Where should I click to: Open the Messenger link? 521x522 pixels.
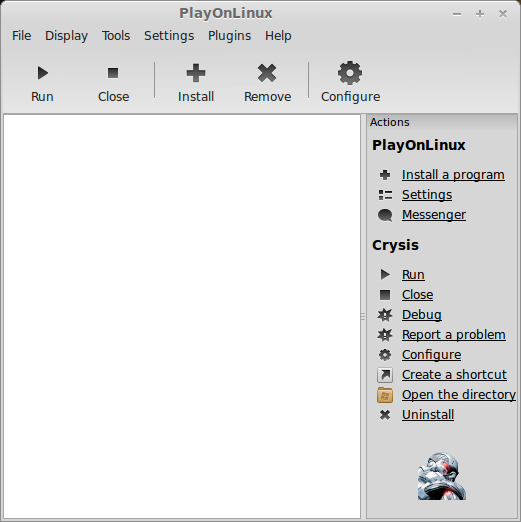coord(434,215)
